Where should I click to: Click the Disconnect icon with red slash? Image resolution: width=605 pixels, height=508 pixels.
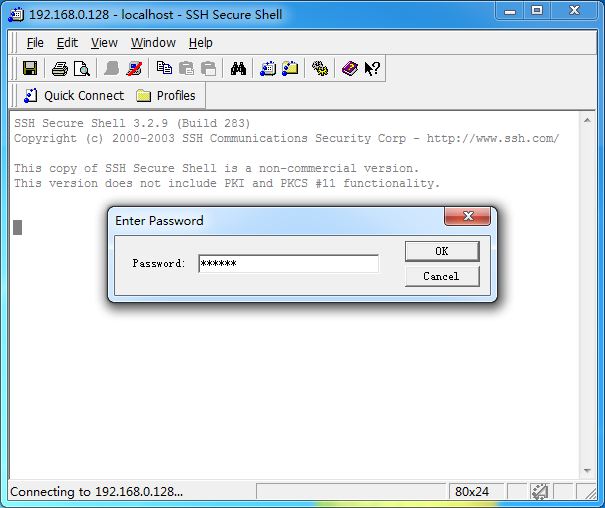point(134,69)
